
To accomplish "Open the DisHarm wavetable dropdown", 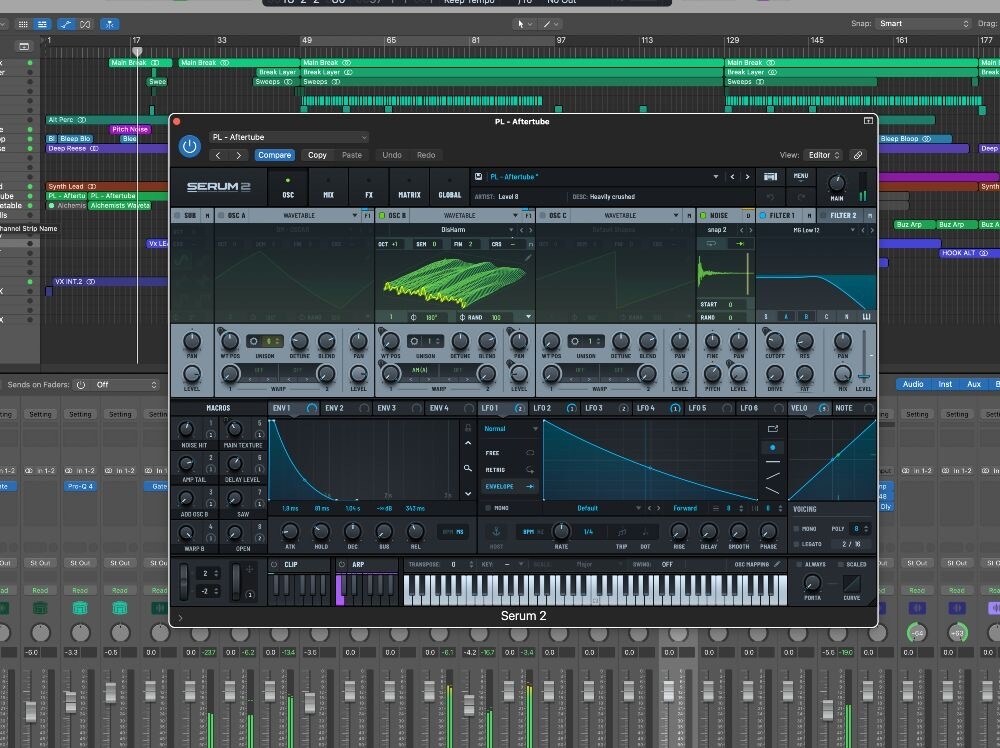I will (453, 230).
